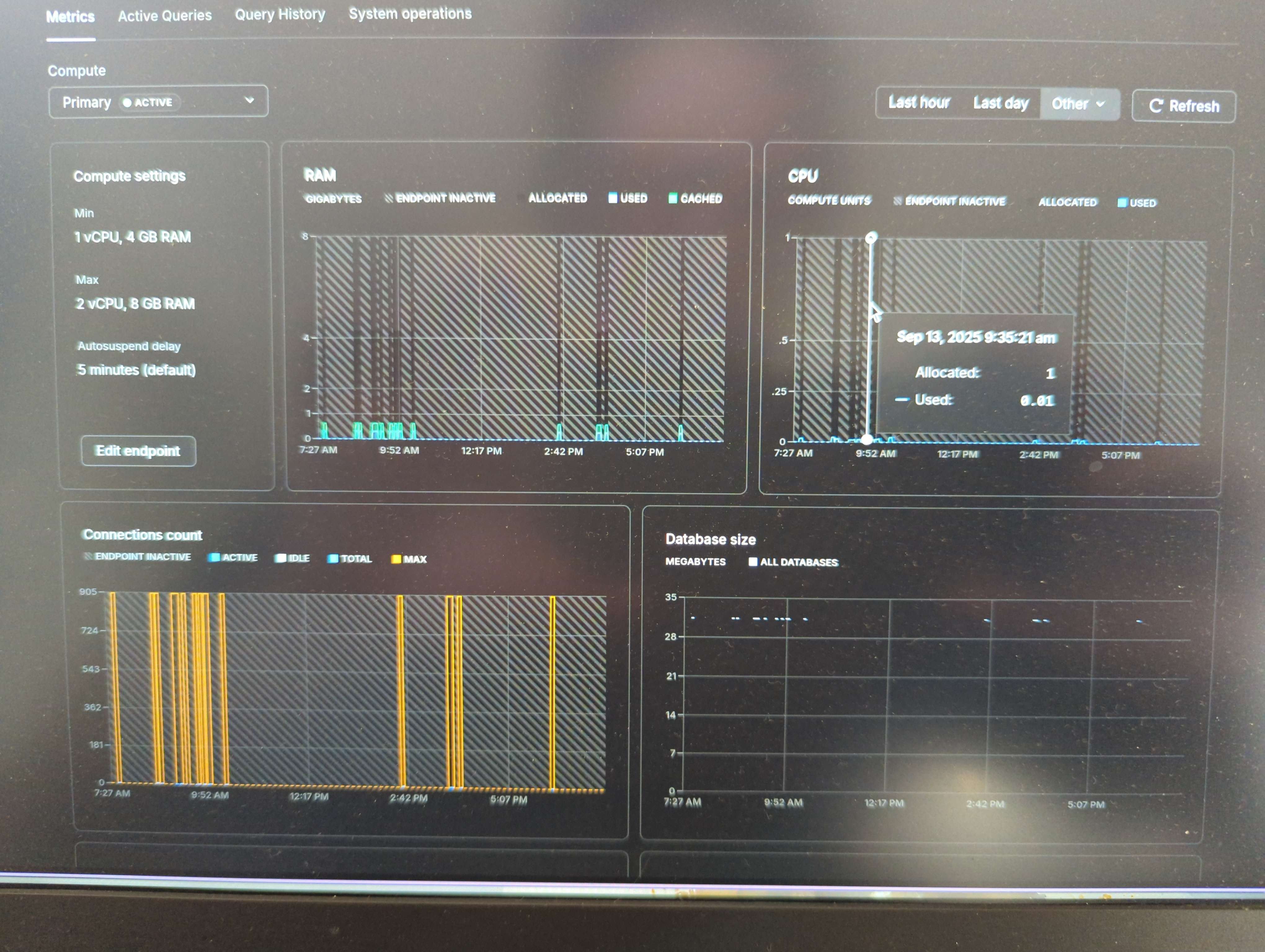The height and width of the screenshot is (952, 1265).
Task: Click the blue USED legend icon in CPU chart
Action: tap(1122, 203)
